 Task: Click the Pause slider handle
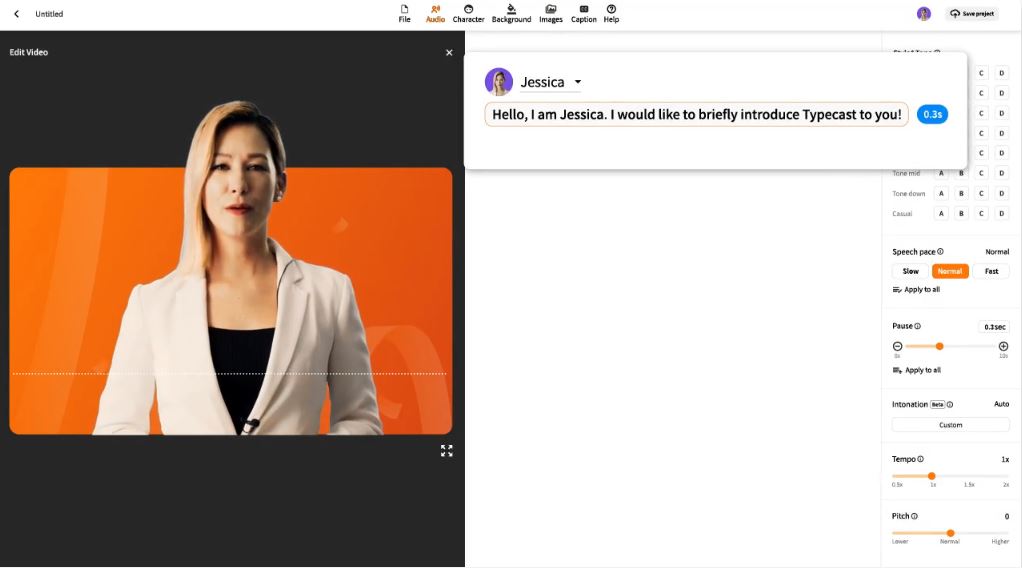(x=940, y=346)
